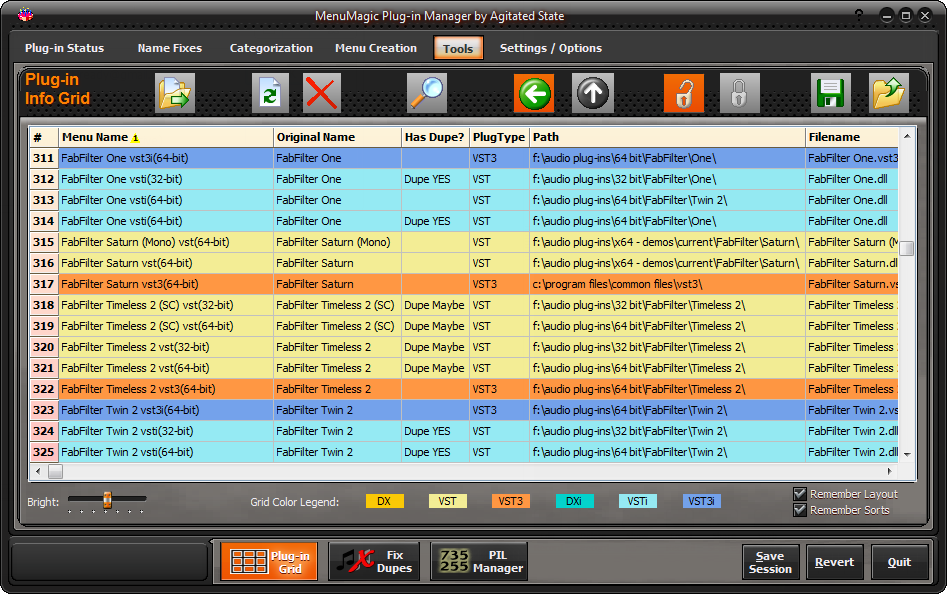Click the horizontal scrollbar right arrow
Screen dimensions: 947x594
890,471
